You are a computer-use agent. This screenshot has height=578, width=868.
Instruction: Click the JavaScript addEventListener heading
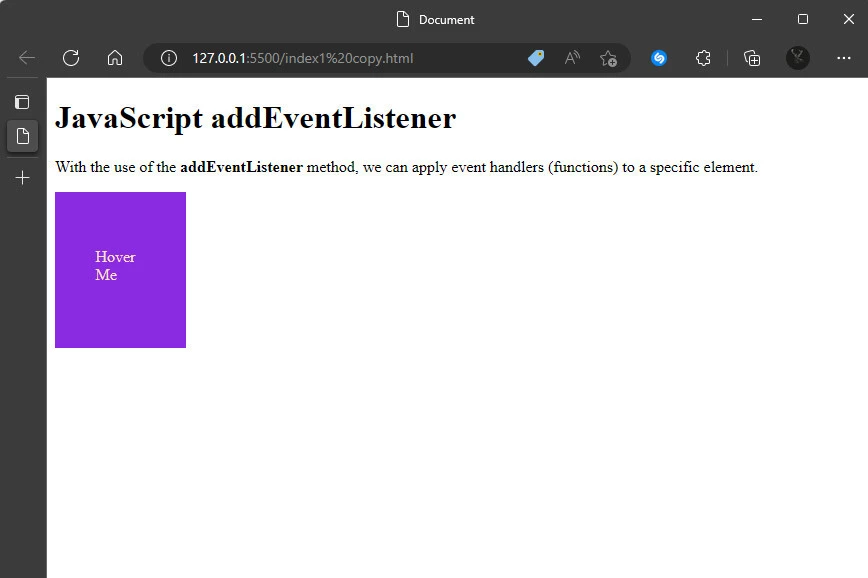click(x=257, y=118)
